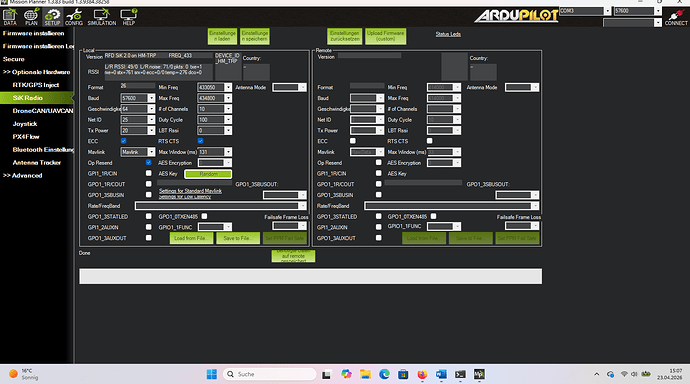690x384 pixels.
Task: Expand the local Mavlink dropdown
Action: point(151,152)
